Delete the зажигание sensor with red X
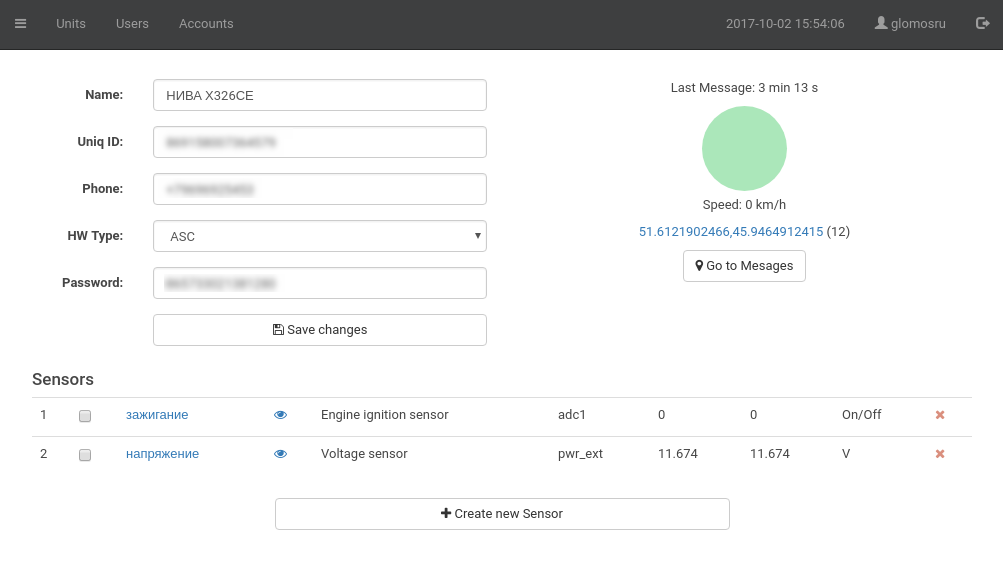The width and height of the screenshot is (1003, 570). click(939, 415)
